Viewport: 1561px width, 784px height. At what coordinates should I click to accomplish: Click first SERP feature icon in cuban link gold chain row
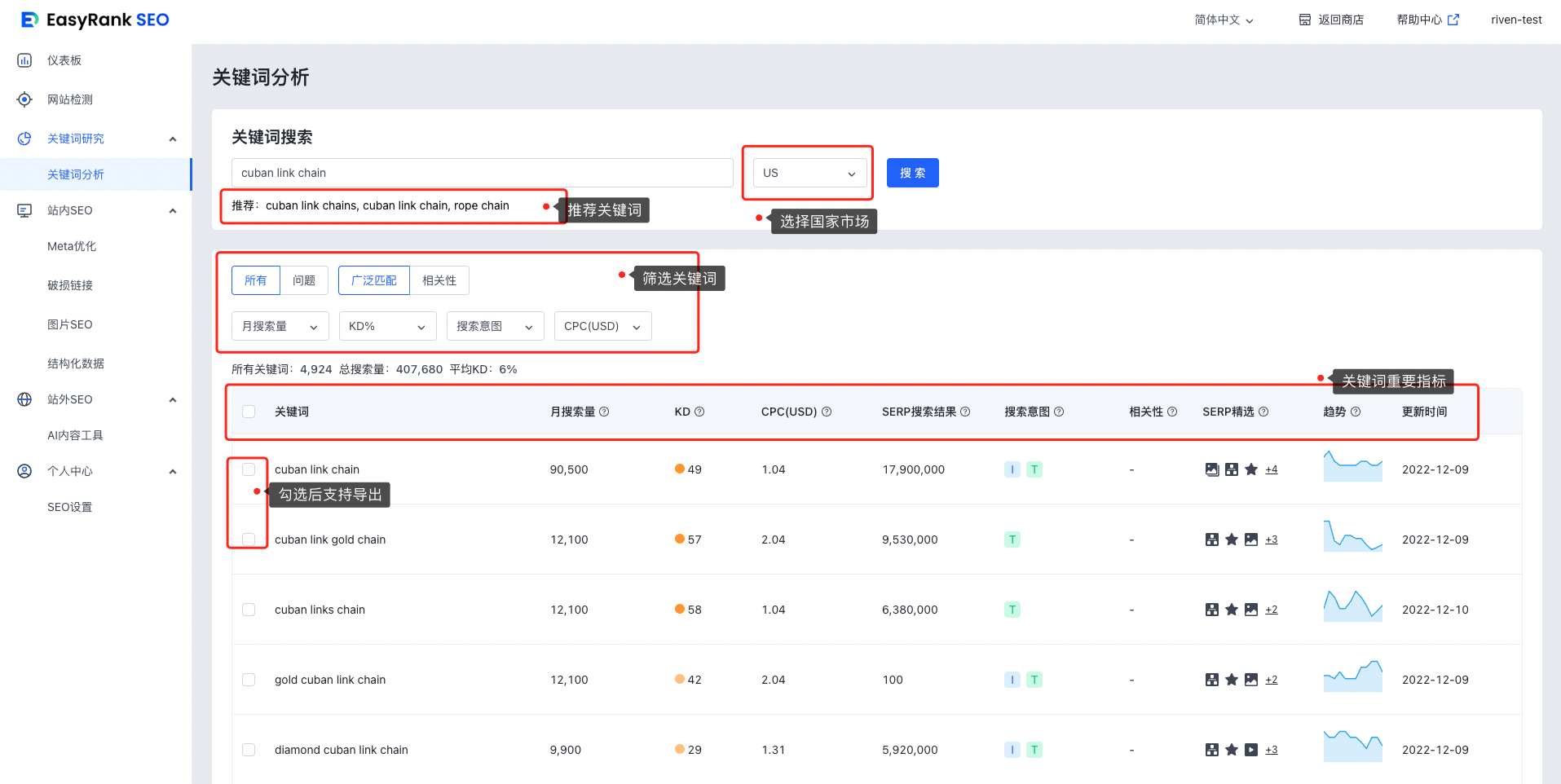[x=1212, y=540]
